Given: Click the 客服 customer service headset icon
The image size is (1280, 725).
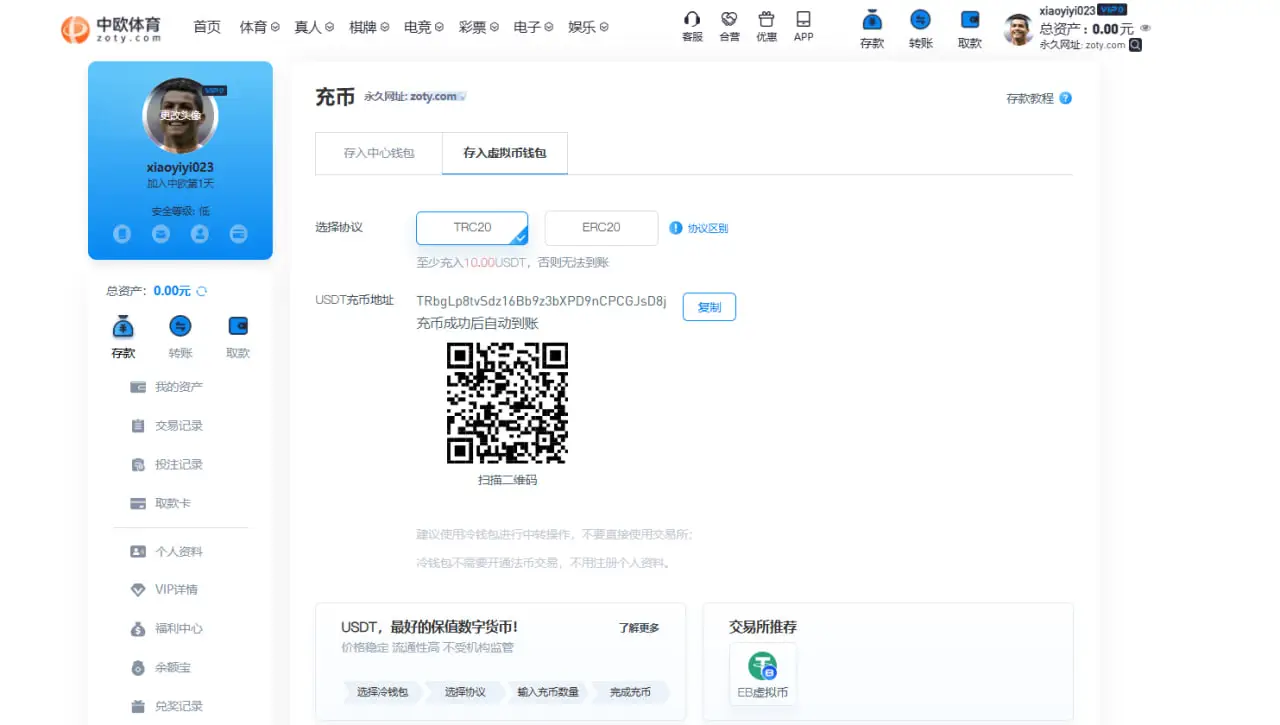Looking at the screenshot, I should tap(692, 20).
